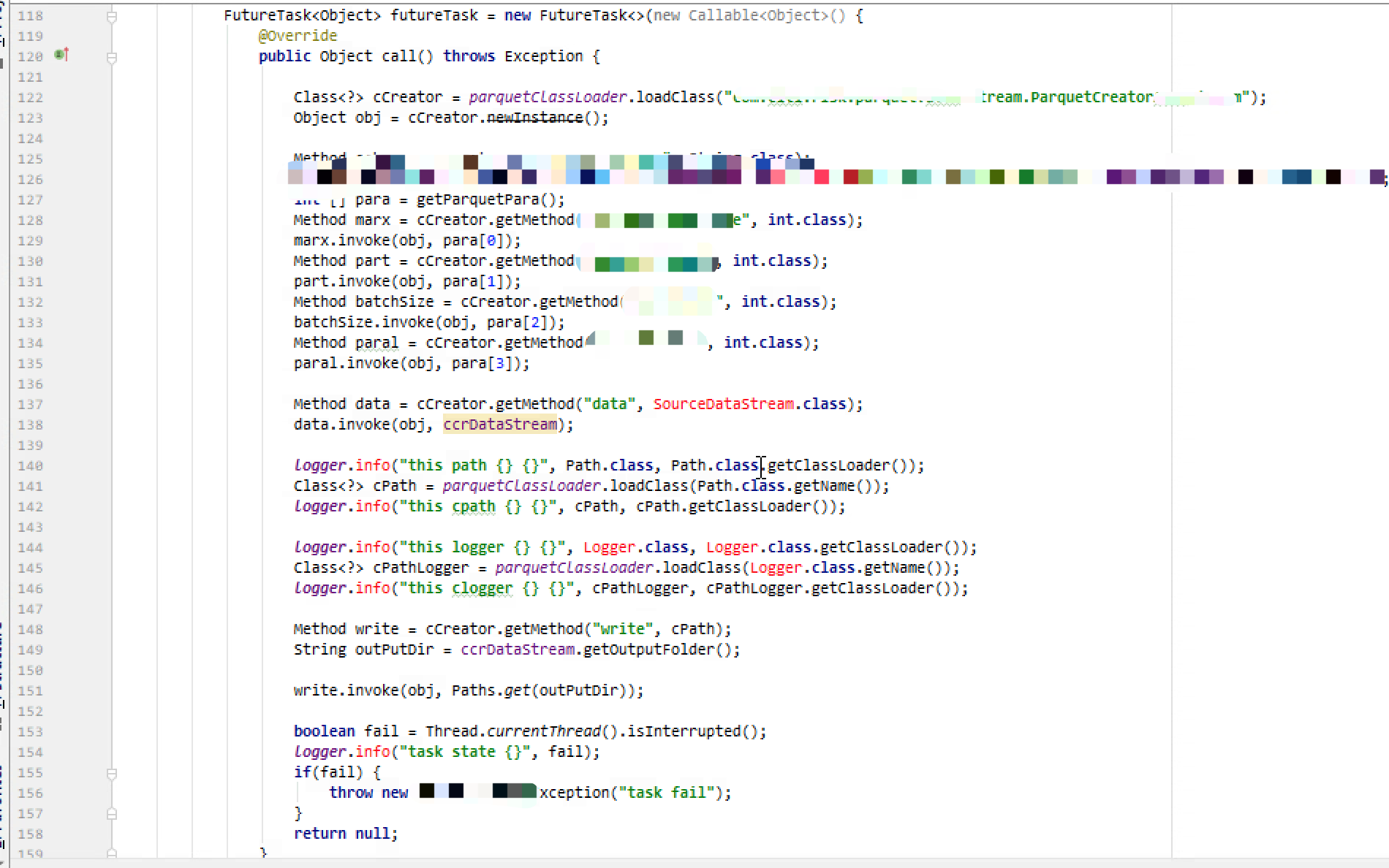This screenshot has height=868, width=1389.
Task: Click the part variable declaration on line 130
Action: (372, 261)
